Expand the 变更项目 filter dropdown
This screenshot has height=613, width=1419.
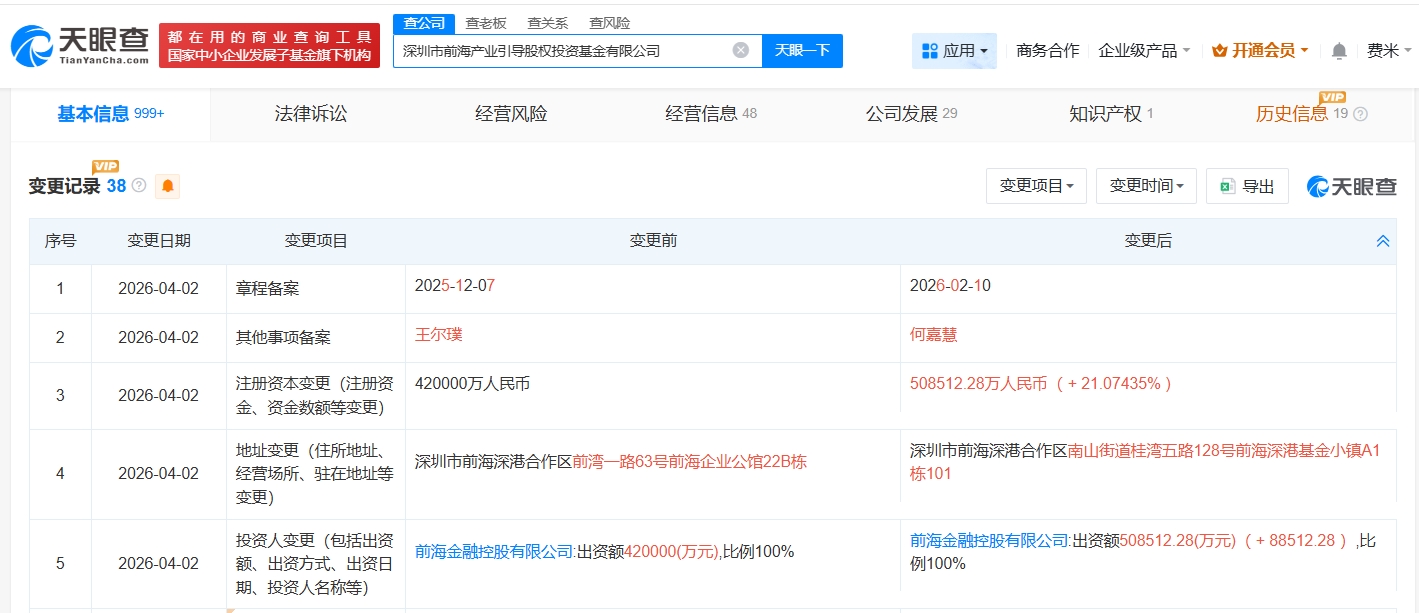(1036, 186)
